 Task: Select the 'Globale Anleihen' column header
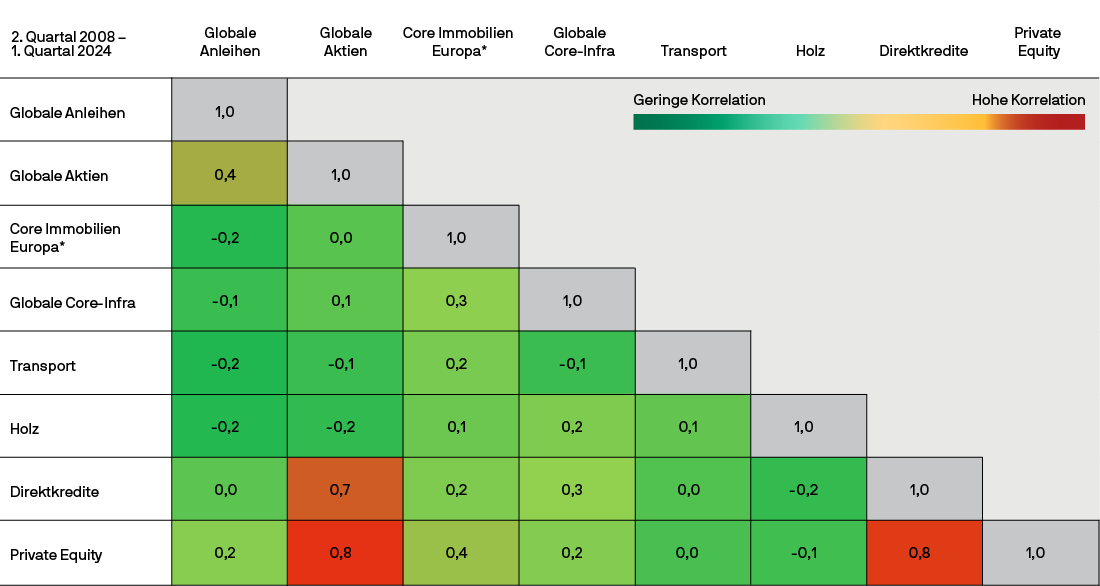(x=230, y=42)
